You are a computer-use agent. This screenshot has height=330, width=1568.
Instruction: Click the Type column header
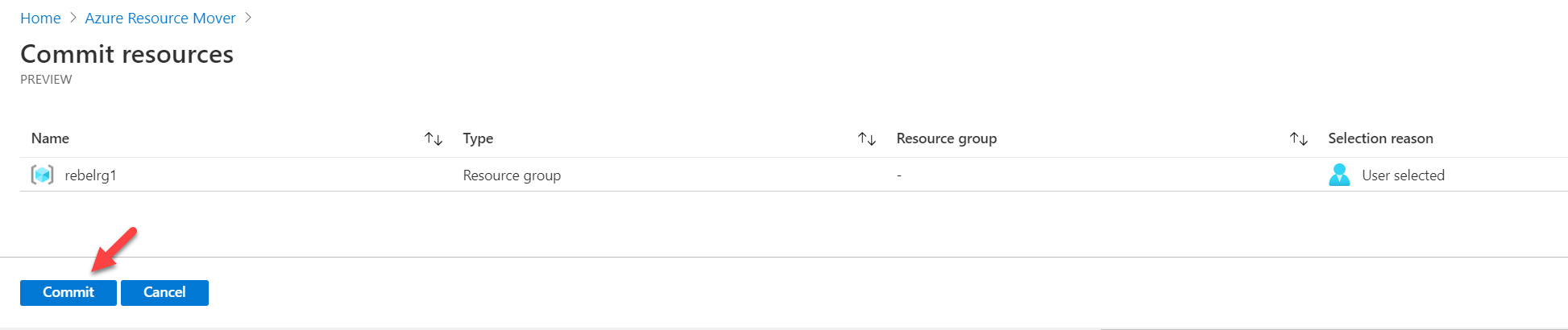pos(478,138)
